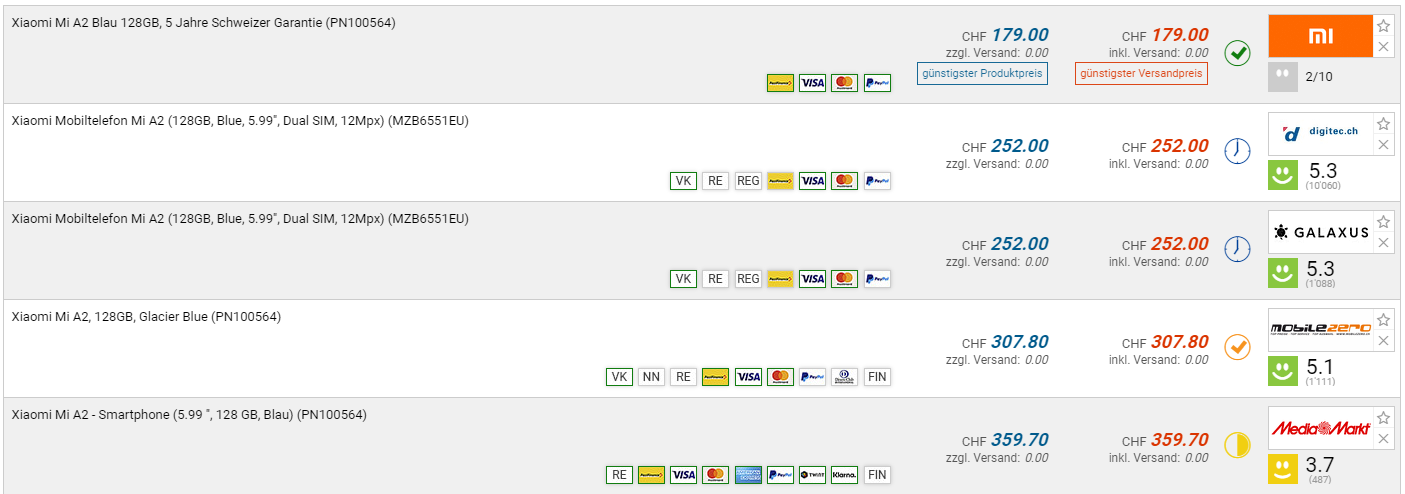Click the yellow smiley rating icon for MediaMarkt
Image resolution: width=1405 pixels, height=494 pixels.
[1283, 469]
